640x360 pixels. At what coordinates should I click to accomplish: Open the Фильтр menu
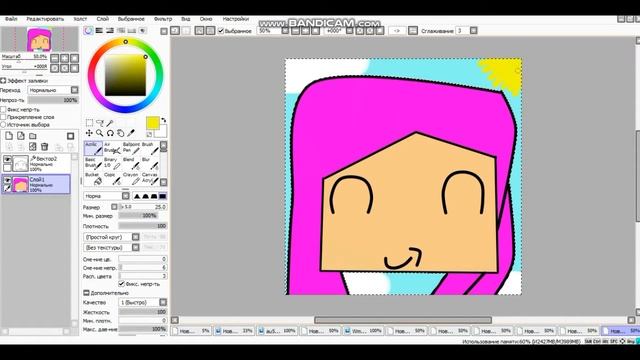163,19
